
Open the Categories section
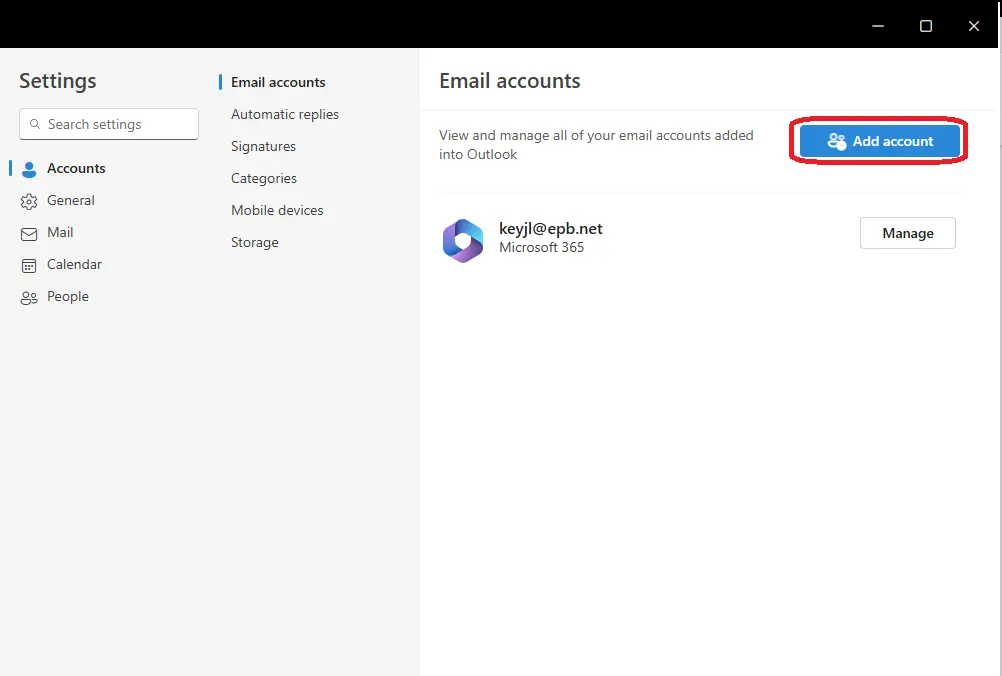click(x=264, y=178)
